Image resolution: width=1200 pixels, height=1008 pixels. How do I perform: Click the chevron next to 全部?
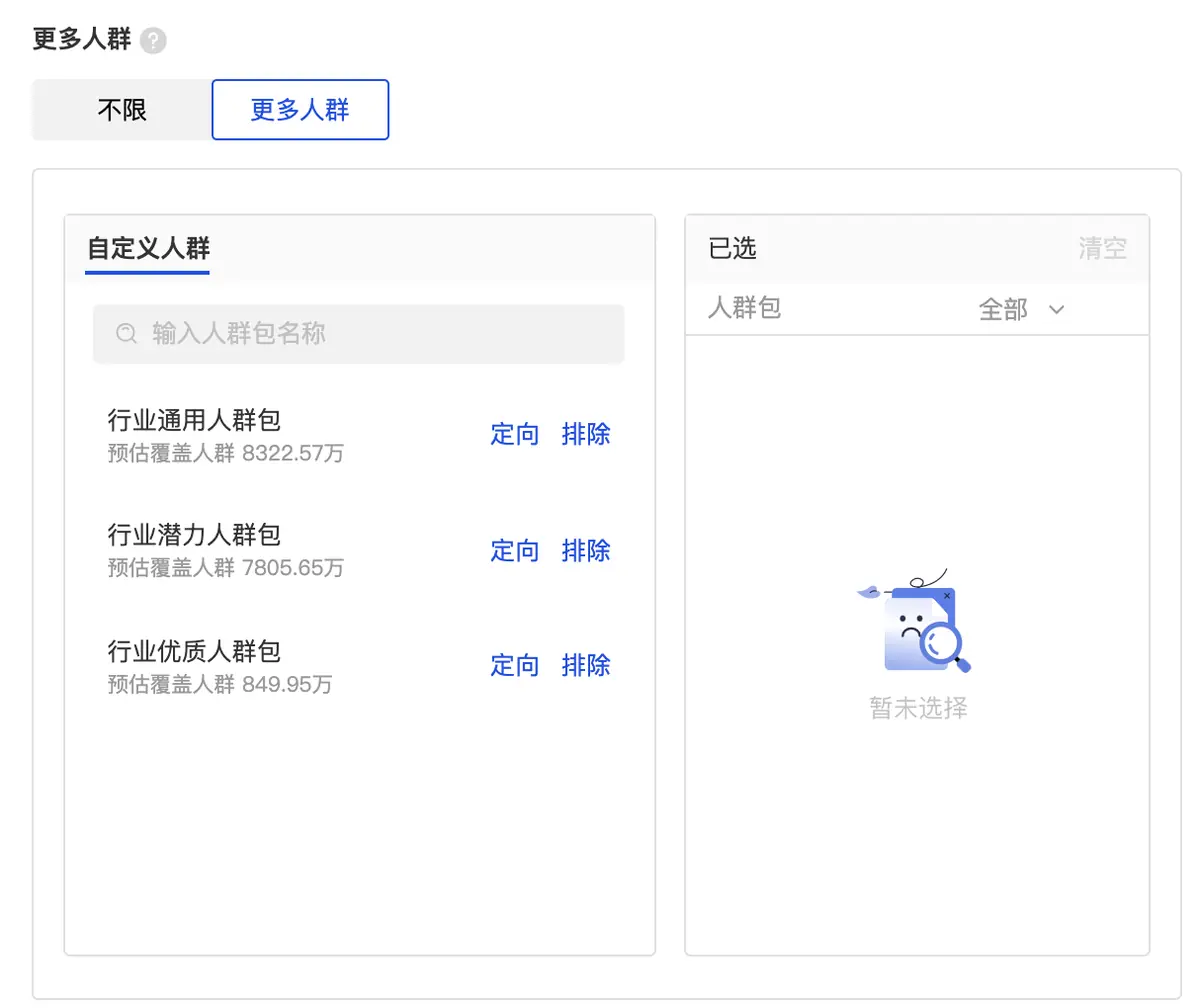pos(1056,310)
